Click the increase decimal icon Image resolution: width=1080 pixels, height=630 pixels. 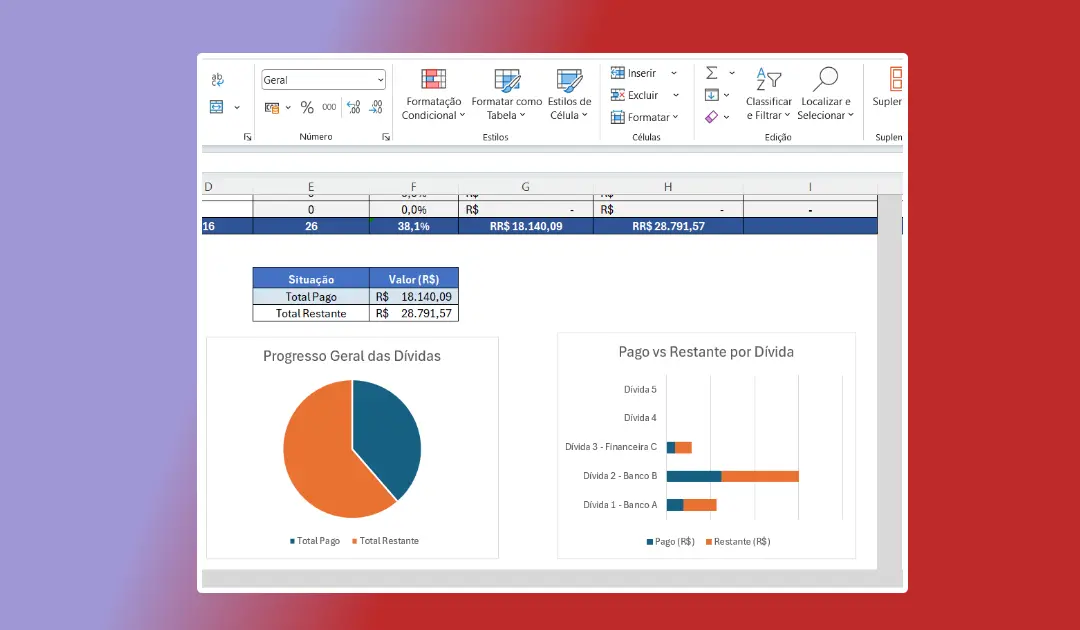354,107
